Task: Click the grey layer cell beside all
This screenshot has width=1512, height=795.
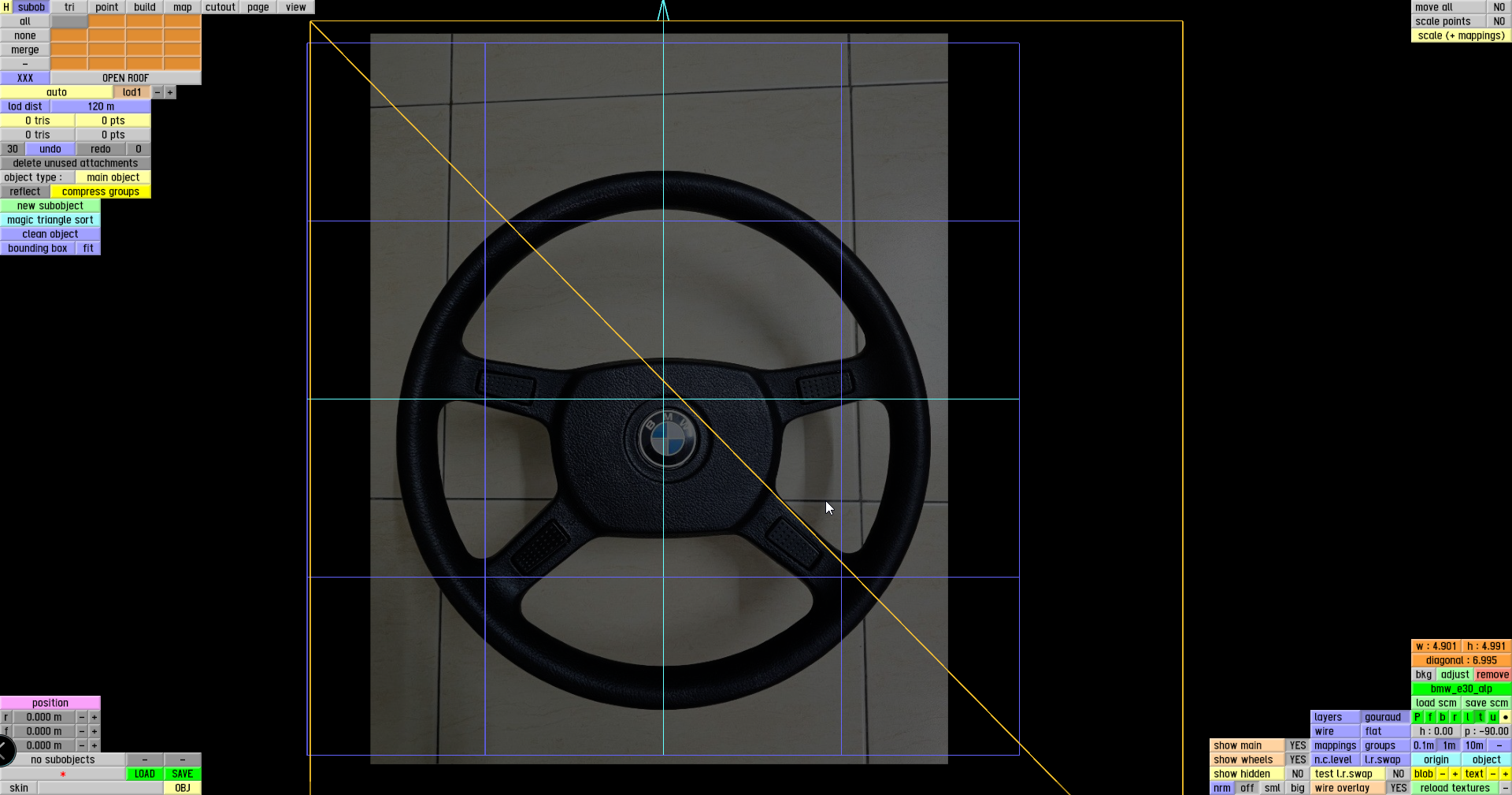Action: (x=69, y=21)
